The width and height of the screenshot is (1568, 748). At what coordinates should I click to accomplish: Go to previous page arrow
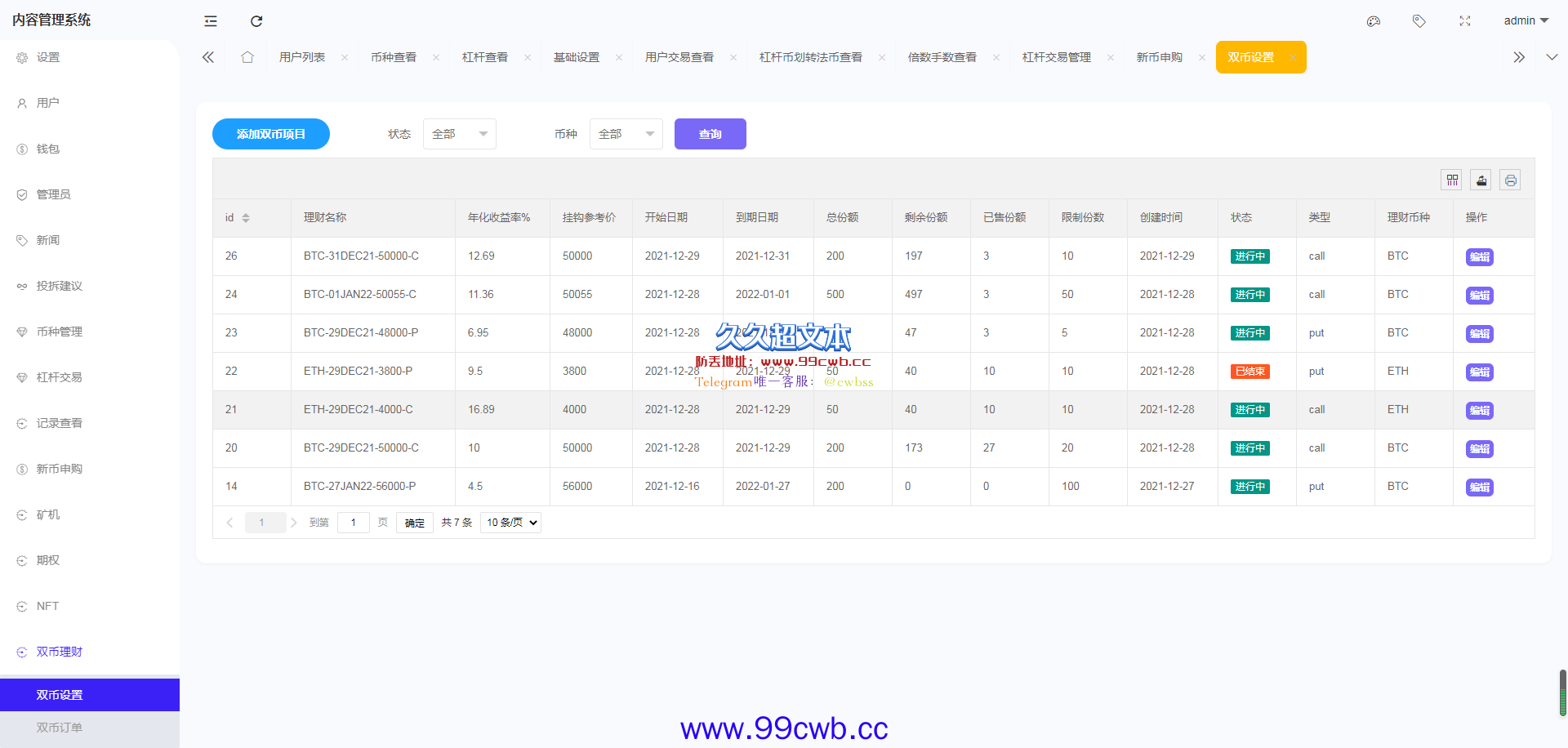point(229,523)
